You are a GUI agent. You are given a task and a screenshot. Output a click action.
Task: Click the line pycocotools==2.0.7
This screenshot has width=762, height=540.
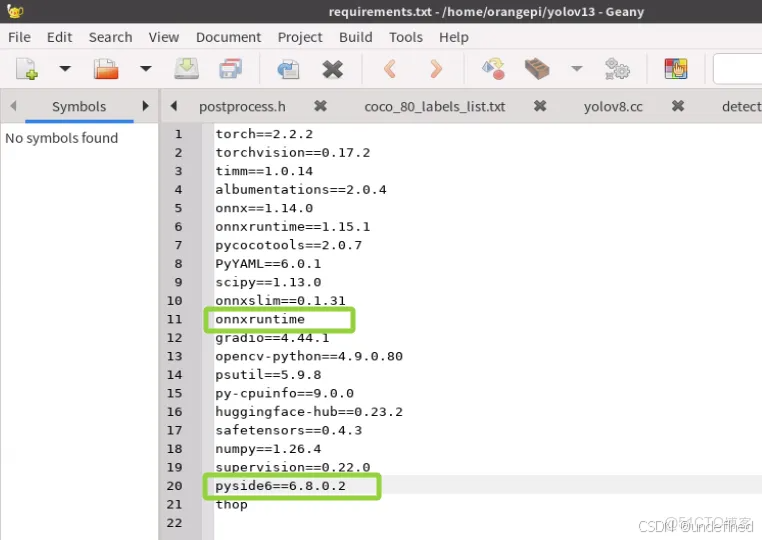click(289, 245)
